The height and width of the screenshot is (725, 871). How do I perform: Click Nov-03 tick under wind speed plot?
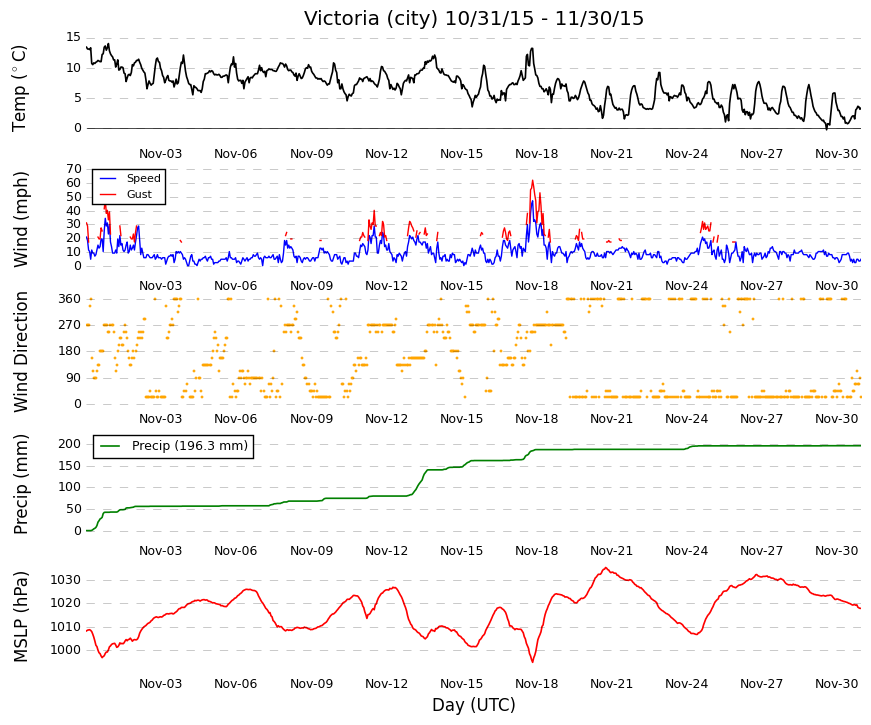click(x=161, y=286)
